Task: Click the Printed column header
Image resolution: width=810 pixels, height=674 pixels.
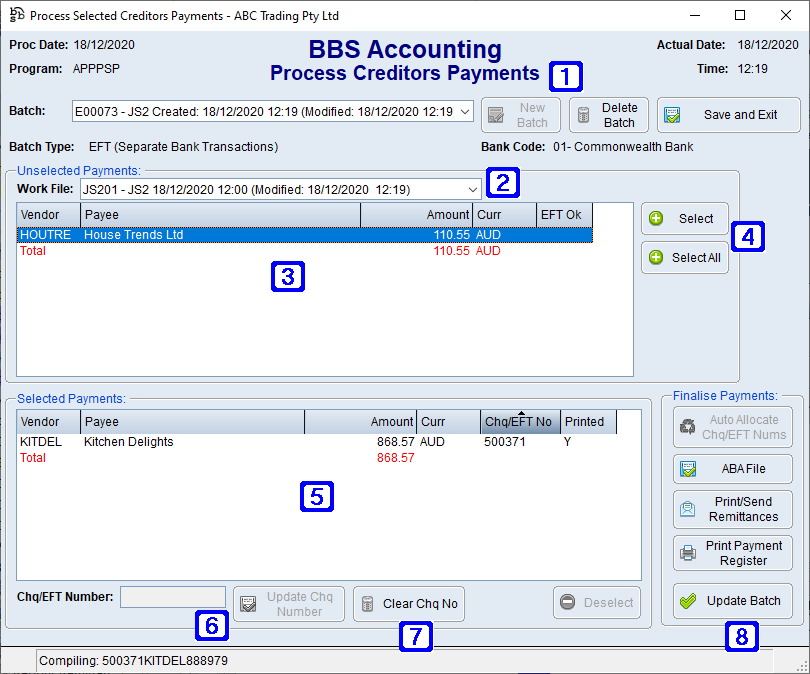Action: [x=587, y=421]
